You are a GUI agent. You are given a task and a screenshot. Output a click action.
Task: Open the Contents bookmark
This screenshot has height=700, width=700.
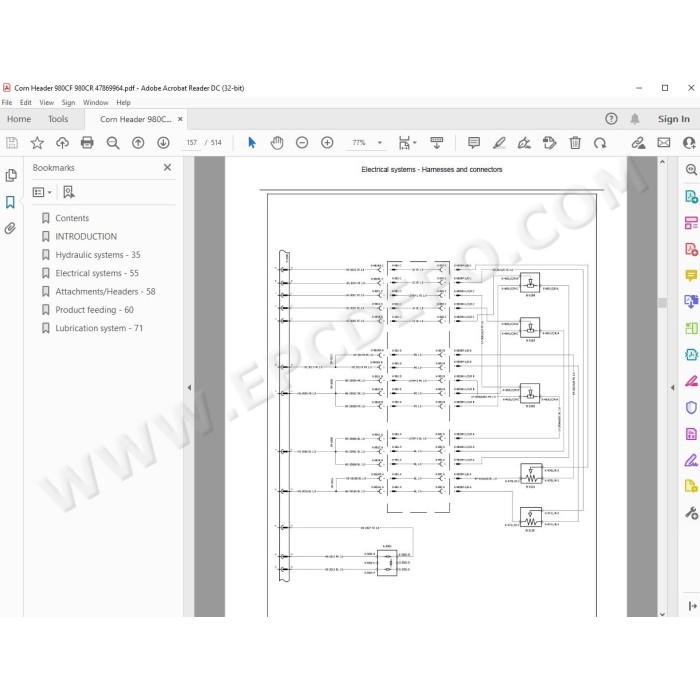(x=72, y=218)
